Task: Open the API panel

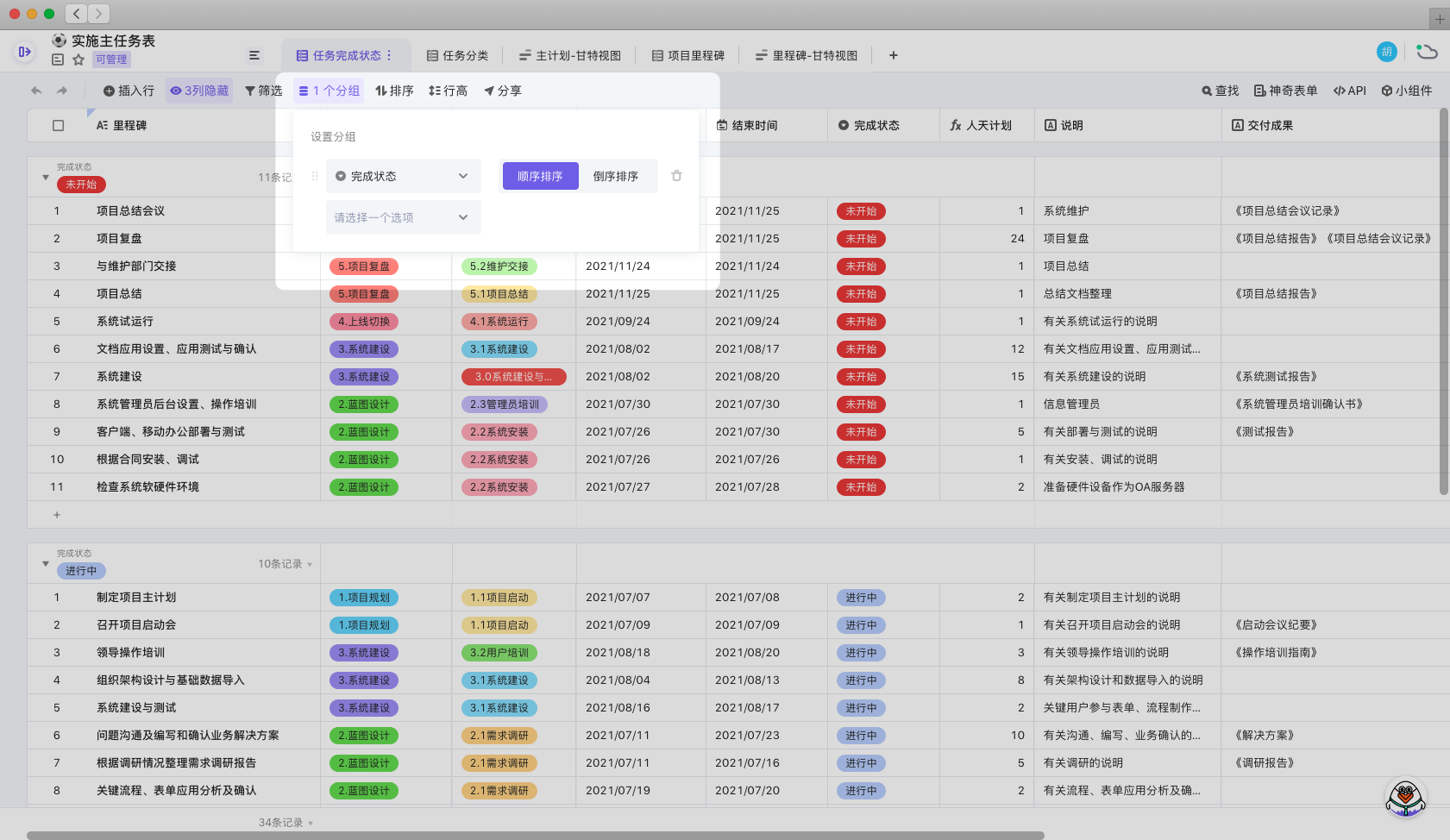Action: pos(1349,91)
